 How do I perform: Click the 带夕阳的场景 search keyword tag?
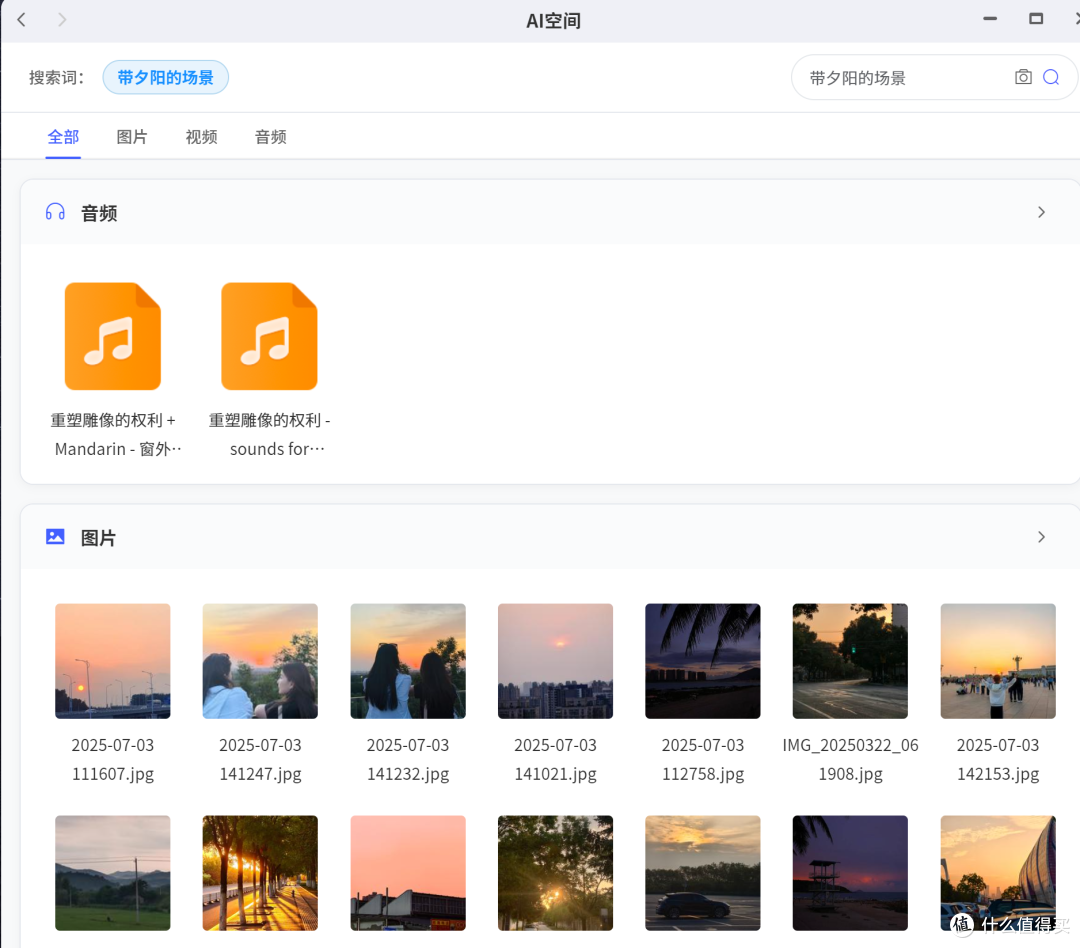pyautogui.click(x=165, y=77)
